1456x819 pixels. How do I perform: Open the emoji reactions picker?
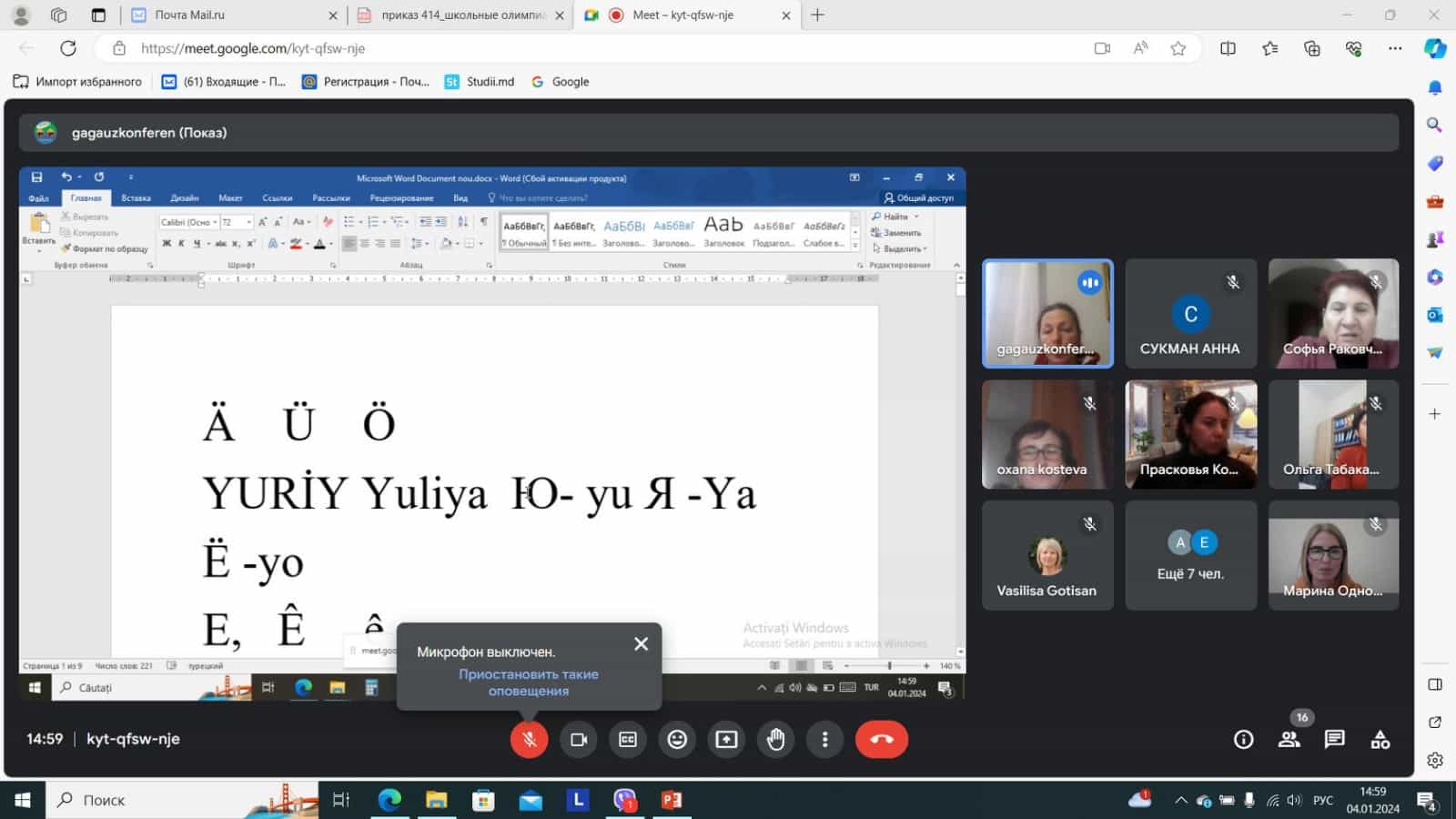[x=677, y=740]
